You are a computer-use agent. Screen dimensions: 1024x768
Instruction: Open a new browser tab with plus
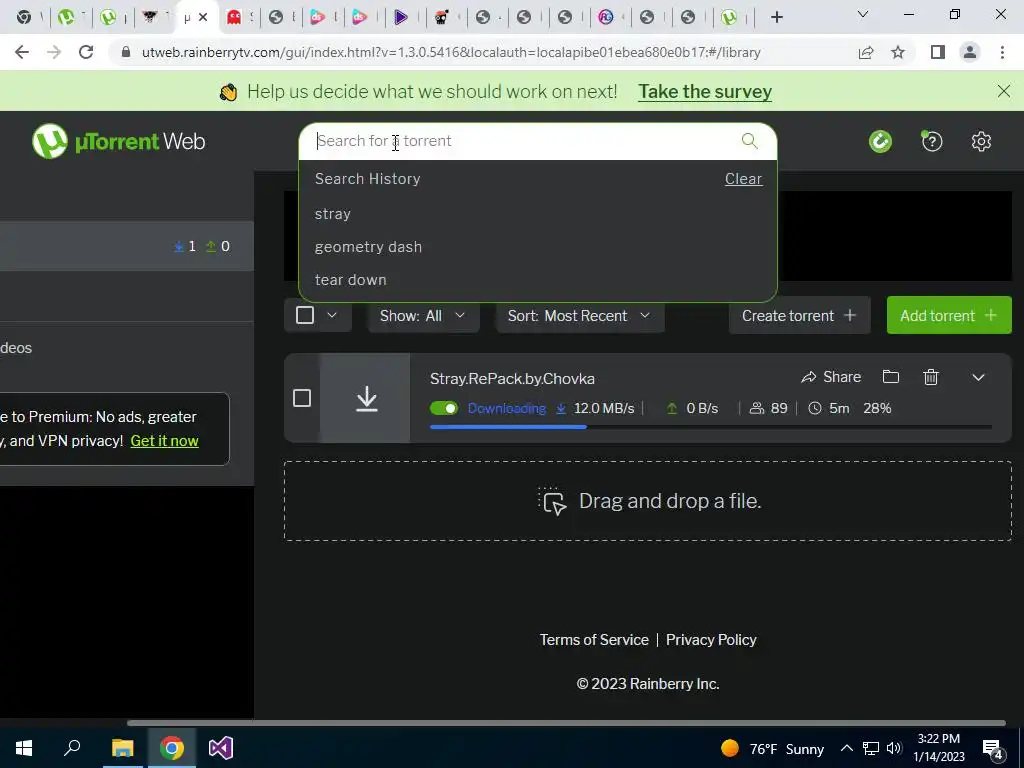click(776, 17)
